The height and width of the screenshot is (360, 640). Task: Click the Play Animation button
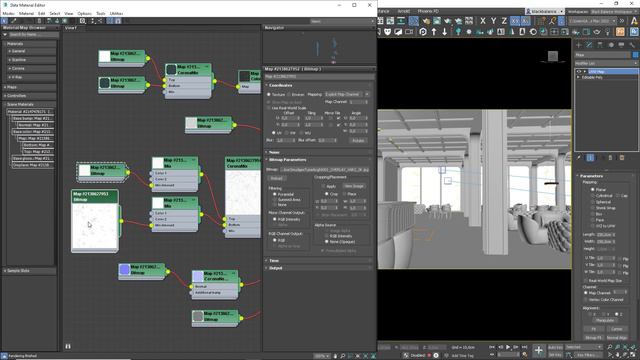click(508, 347)
